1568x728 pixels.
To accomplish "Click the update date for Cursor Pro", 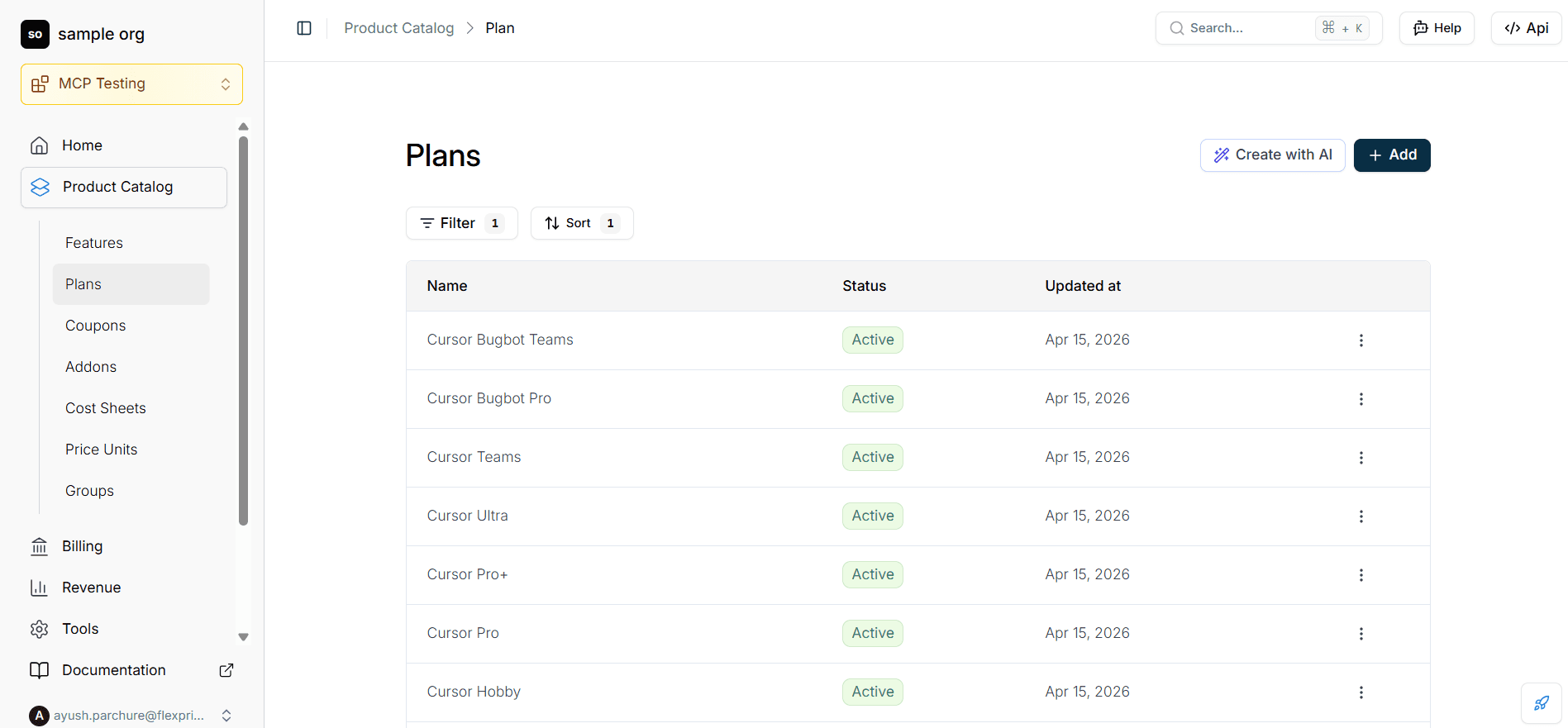I will click(x=1087, y=633).
